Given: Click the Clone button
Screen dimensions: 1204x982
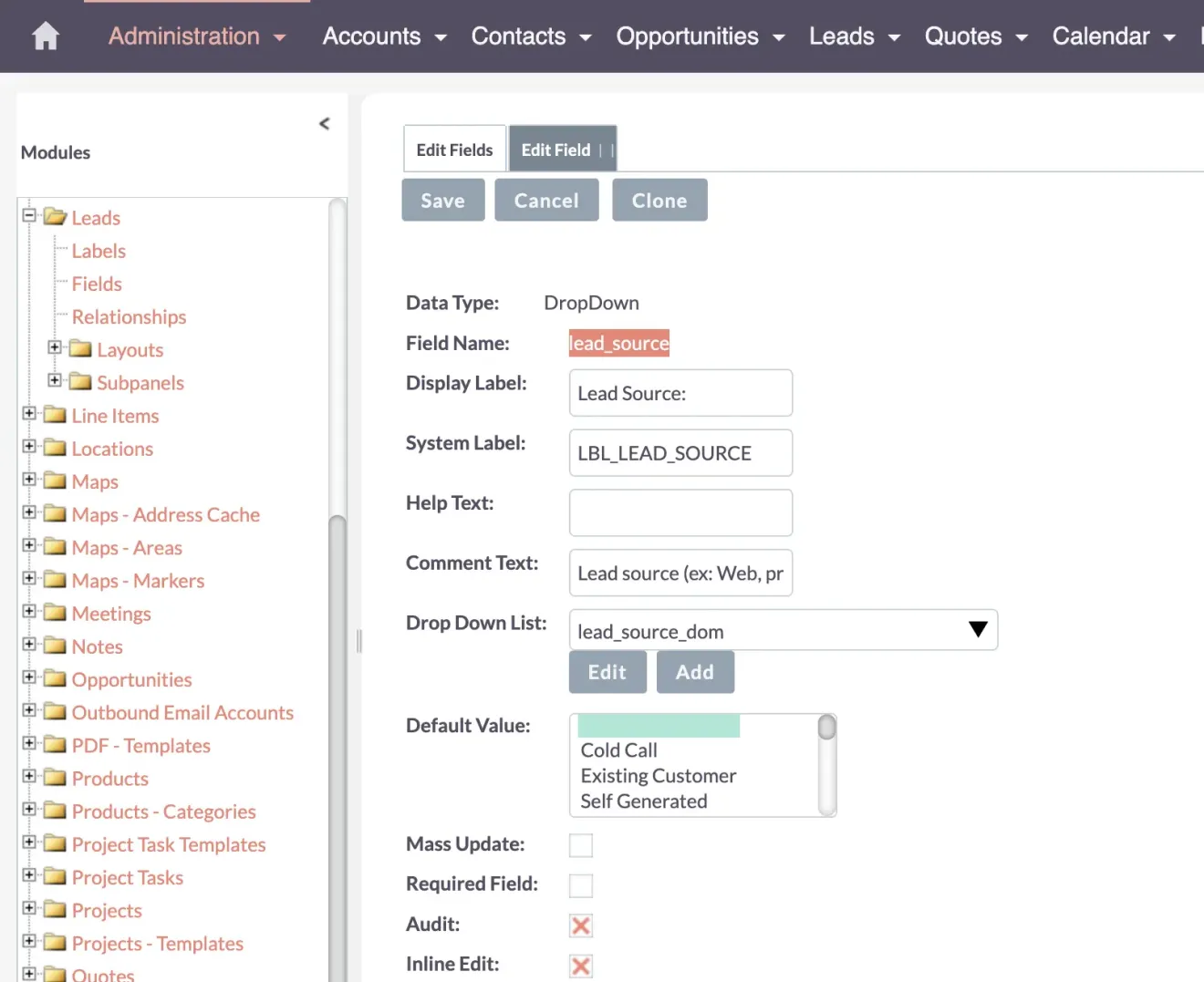Looking at the screenshot, I should pyautogui.click(x=659, y=200).
